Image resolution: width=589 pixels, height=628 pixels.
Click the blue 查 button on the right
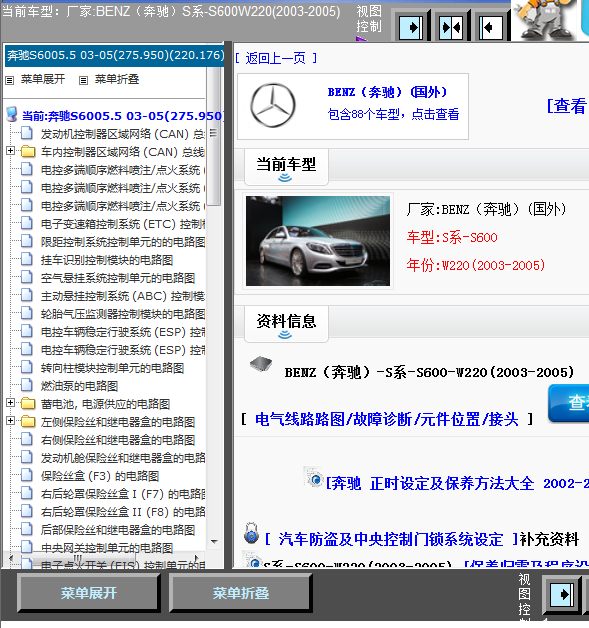click(x=569, y=403)
